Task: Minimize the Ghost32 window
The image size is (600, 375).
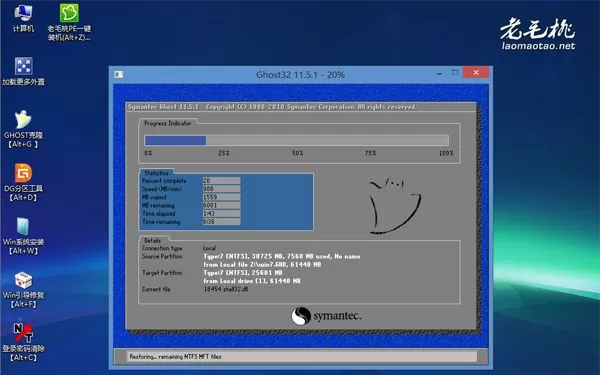Action: (439, 73)
